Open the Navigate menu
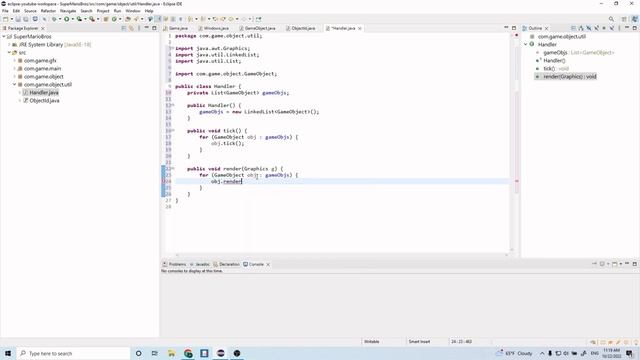The image size is (640, 360). coord(68,11)
